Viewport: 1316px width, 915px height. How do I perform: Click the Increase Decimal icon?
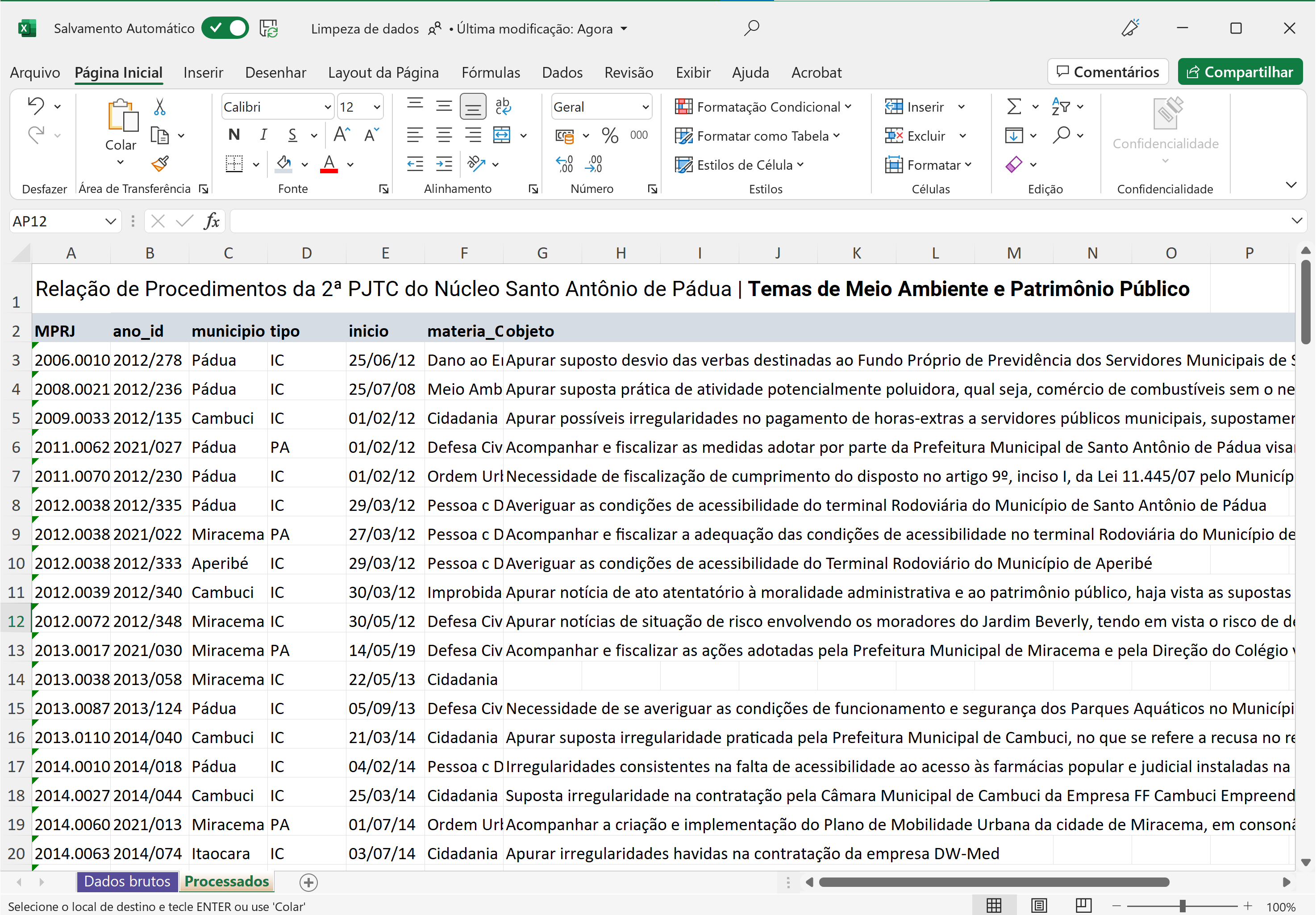565,164
